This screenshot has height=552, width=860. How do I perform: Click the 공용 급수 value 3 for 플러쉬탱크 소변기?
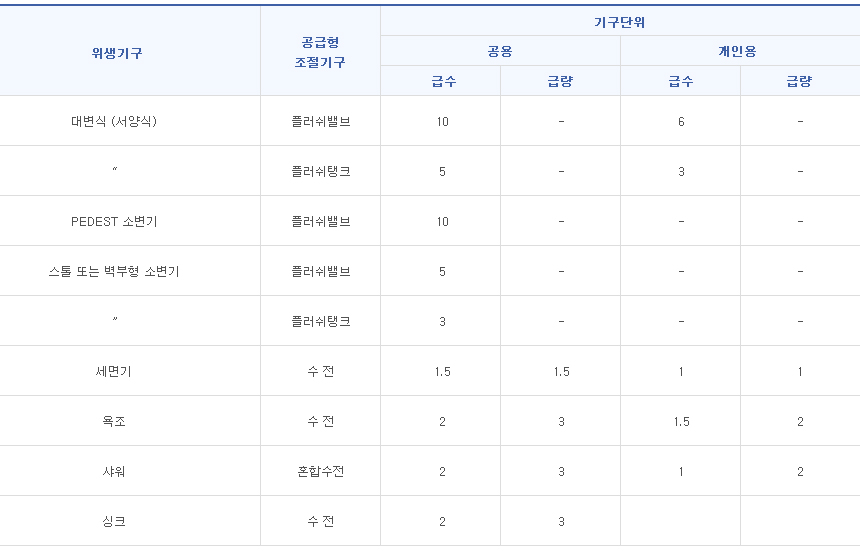[442, 322]
